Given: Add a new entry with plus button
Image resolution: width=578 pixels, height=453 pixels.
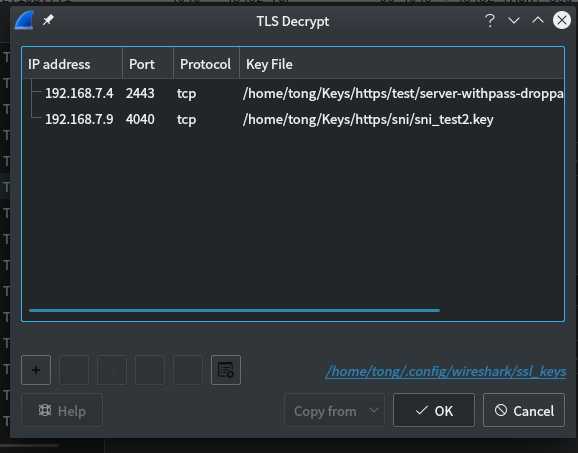Looking at the screenshot, I should point(36,370).
